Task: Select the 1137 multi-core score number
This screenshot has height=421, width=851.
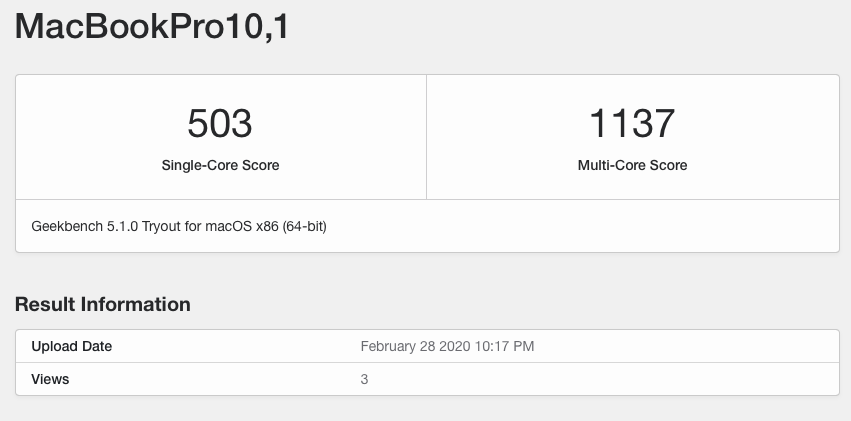Action: tap(632, 124)
